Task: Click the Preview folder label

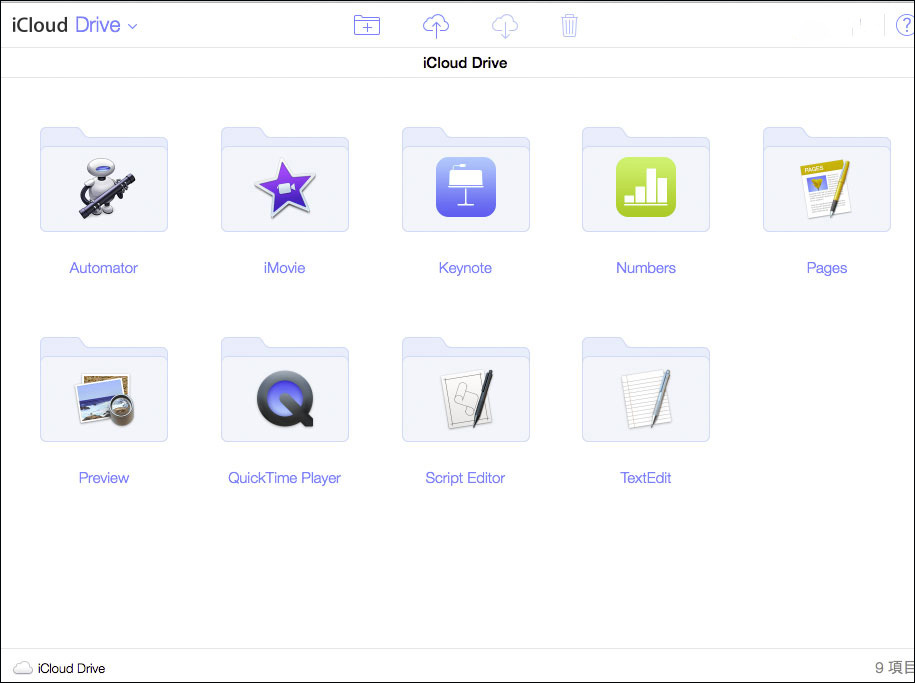Action: (x=104, y=478)
